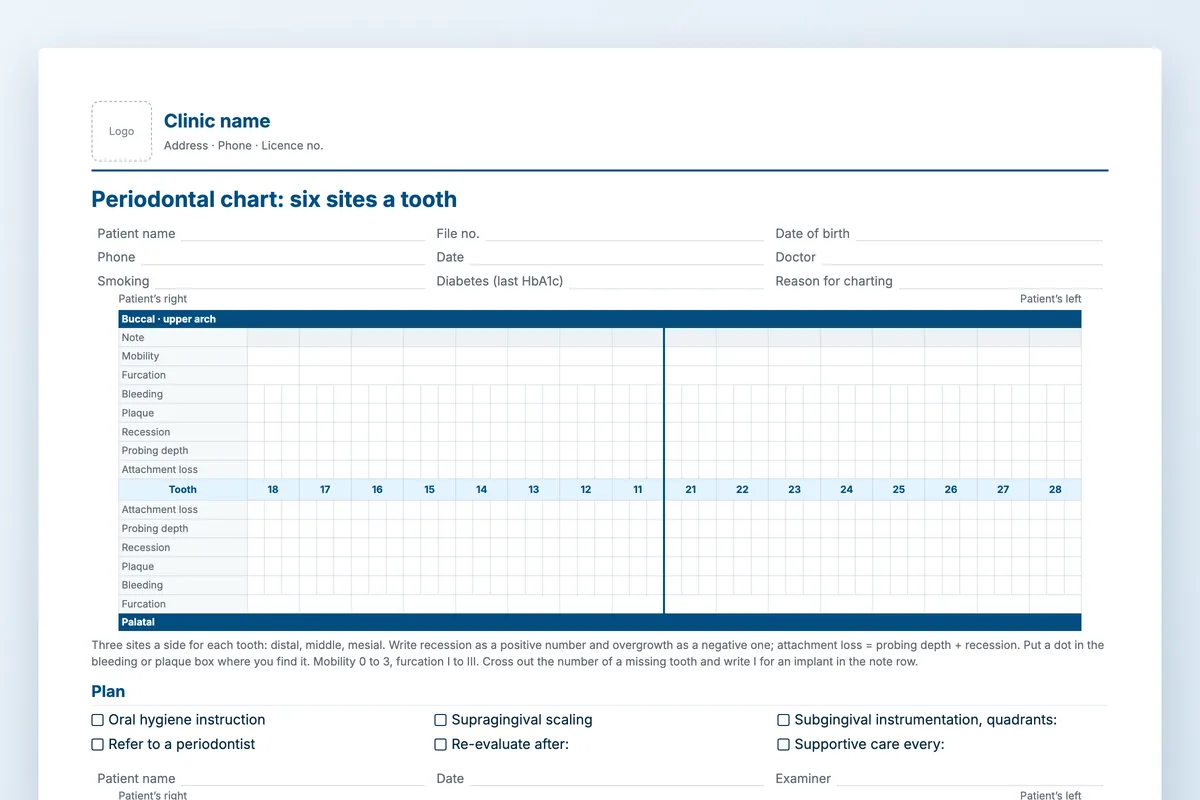The width and height of the screenshot is (1200, 800).
Task: Check Refer to a periodontist box
Action: (x=98, y=744)
